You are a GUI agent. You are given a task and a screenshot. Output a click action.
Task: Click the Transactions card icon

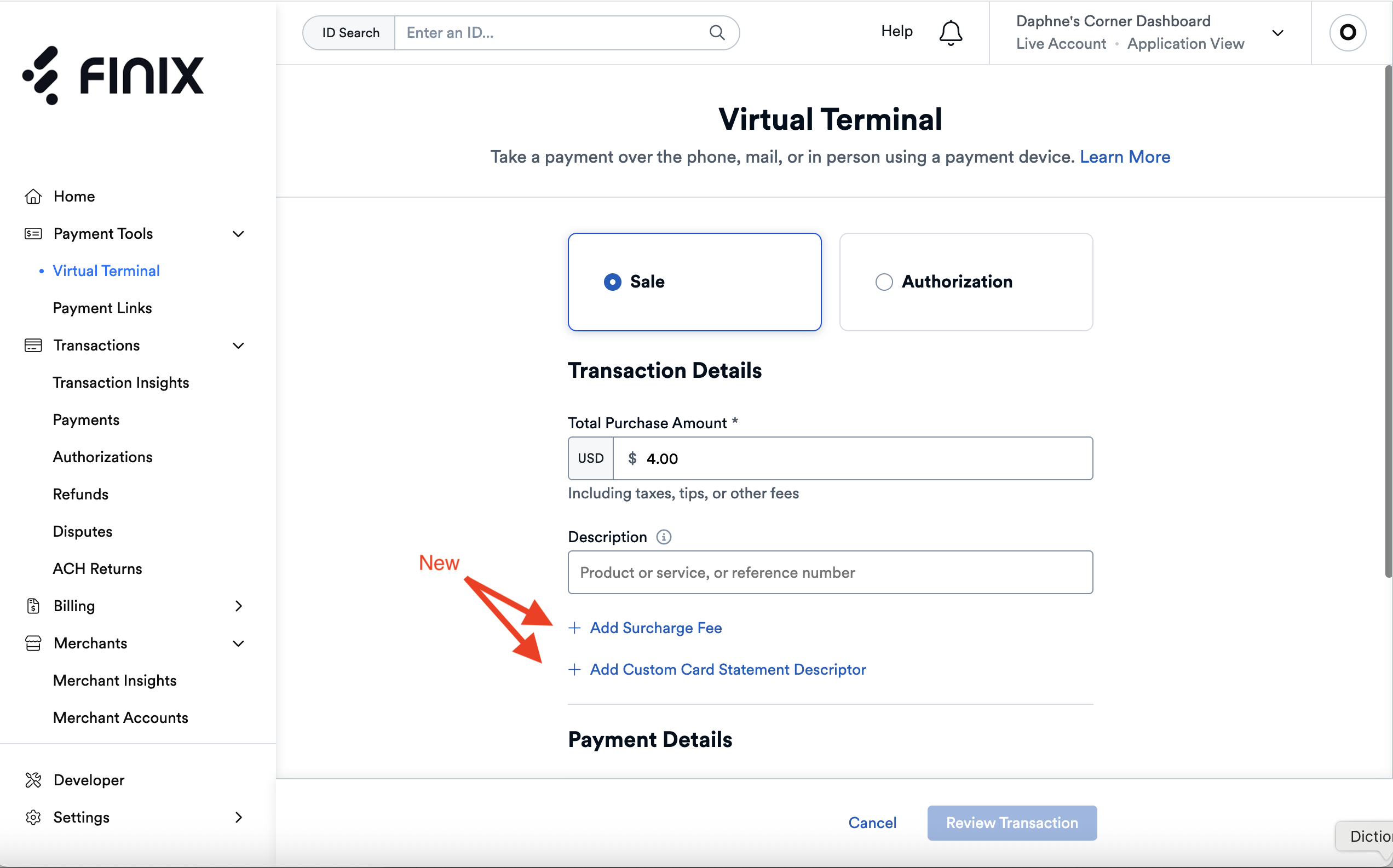coord(33,345)
